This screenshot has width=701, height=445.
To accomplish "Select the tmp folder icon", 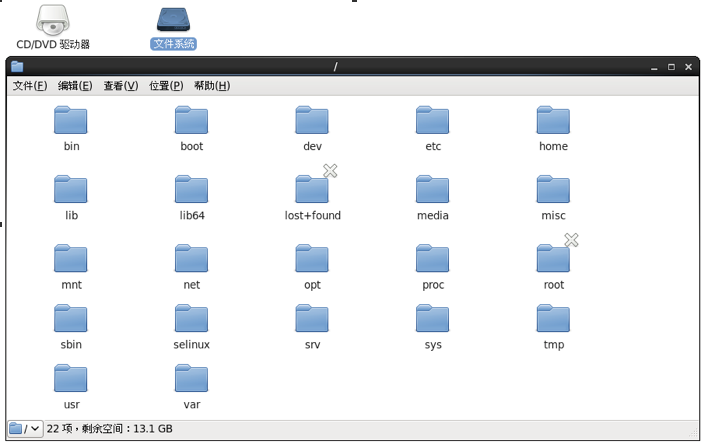I will (553, 319).
